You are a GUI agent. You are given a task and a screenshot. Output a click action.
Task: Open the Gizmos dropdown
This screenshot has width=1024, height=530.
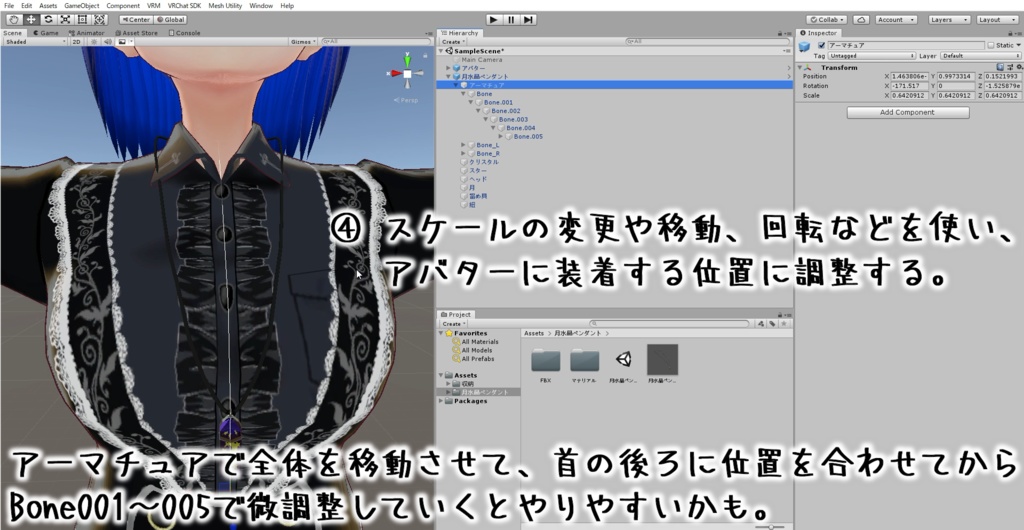(303, 41)
